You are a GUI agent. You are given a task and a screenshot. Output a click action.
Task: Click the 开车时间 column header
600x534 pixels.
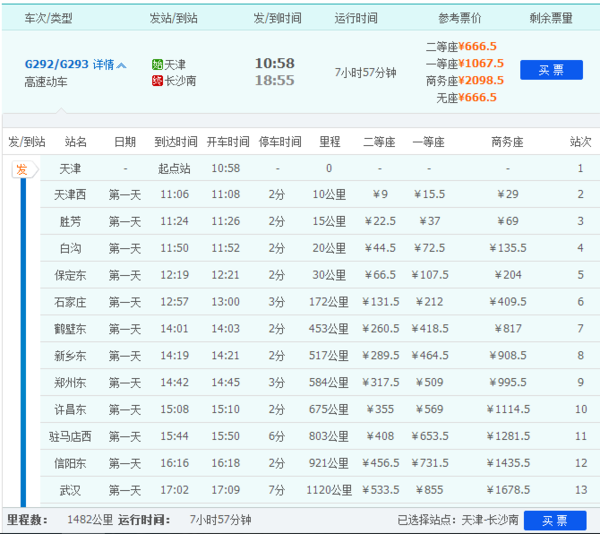(228, 142)
